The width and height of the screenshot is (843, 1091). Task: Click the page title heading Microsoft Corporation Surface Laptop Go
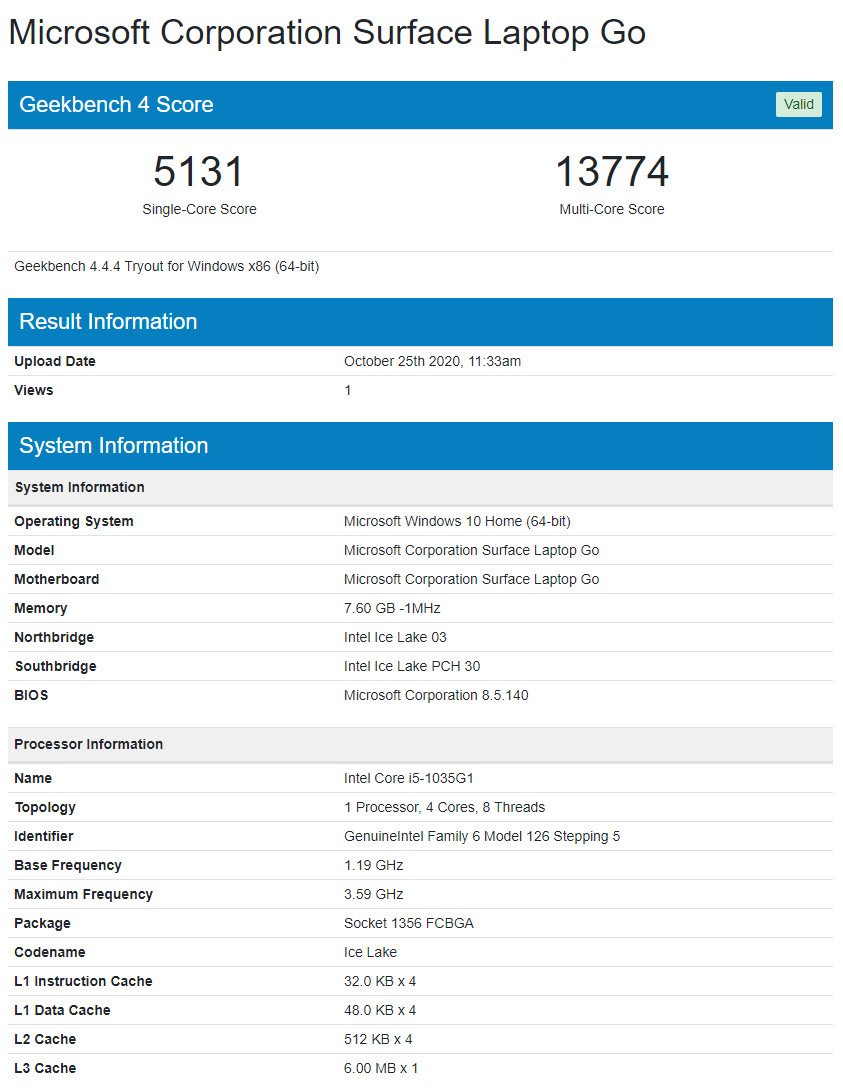click(x=327, y=33)
